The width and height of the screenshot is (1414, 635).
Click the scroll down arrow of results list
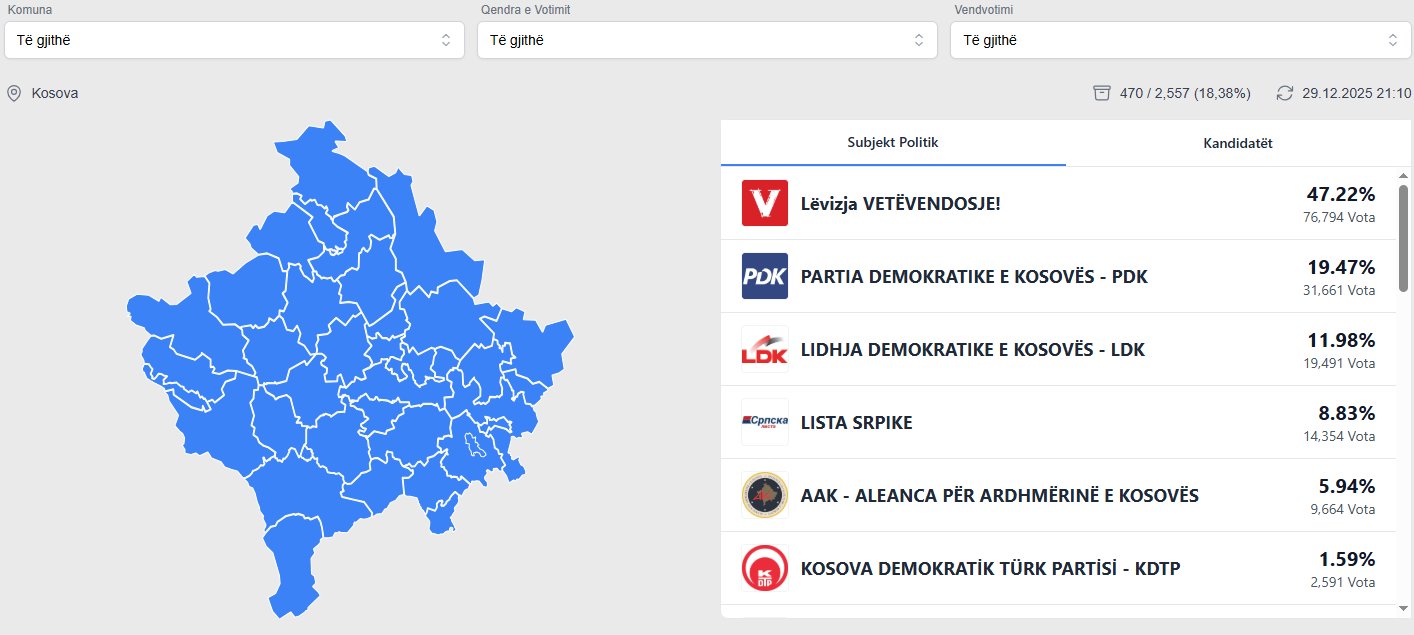point(1403,608)
